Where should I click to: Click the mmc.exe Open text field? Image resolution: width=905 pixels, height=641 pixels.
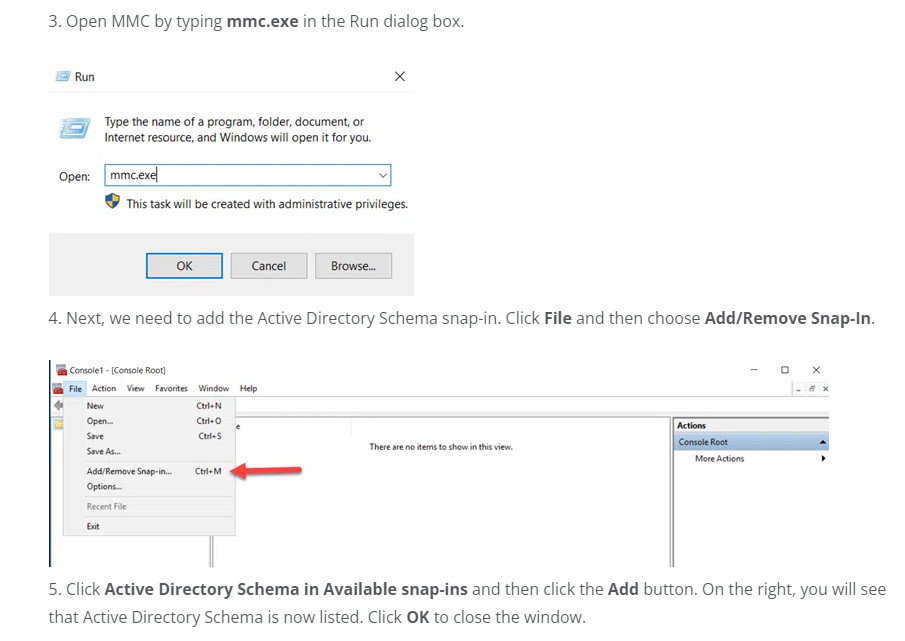(240, 176)
